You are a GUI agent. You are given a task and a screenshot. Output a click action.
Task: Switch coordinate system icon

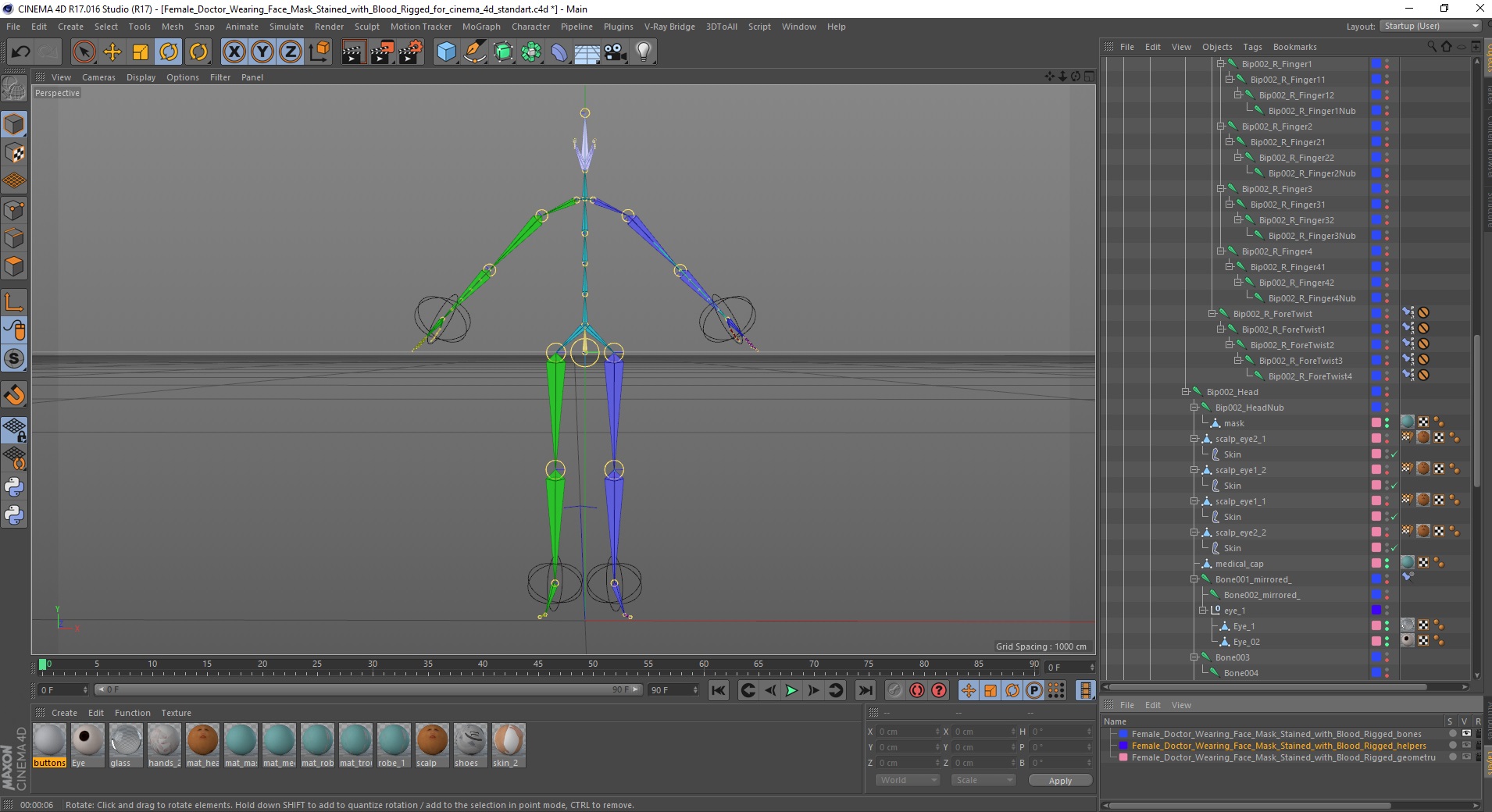319,52
